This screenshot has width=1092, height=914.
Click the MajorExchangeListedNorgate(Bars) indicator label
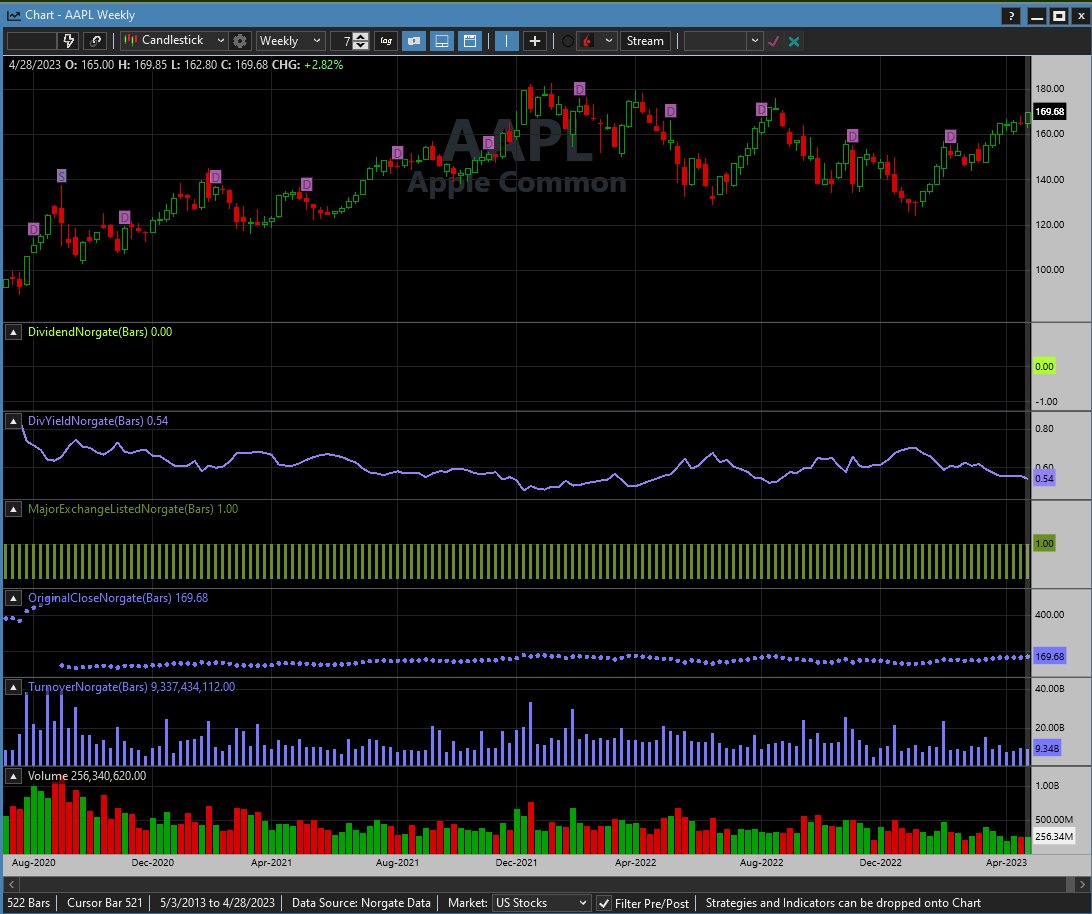[132, 509]
